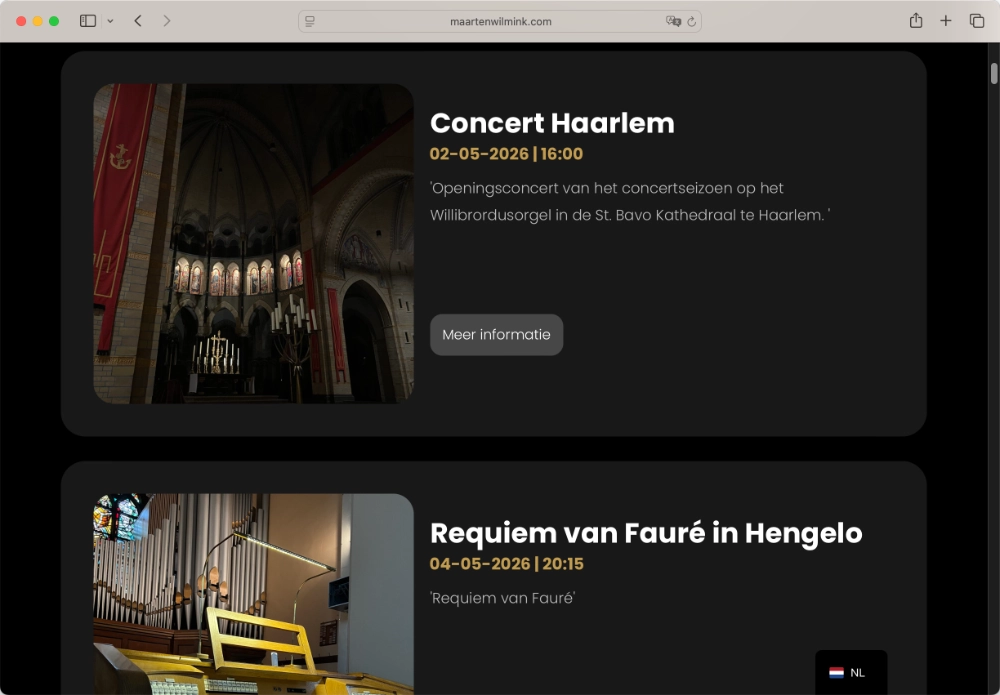Click the Hengelo organ console photo
1000x695 pixels.
[x=253, y=593]
